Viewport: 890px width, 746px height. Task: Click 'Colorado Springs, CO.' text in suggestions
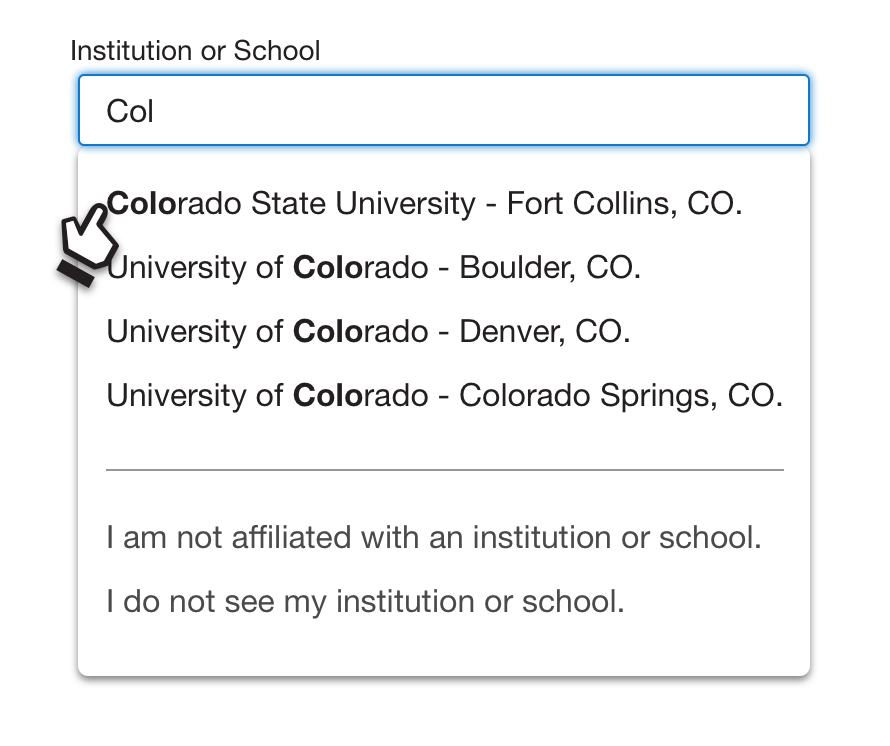coord(620,396)
